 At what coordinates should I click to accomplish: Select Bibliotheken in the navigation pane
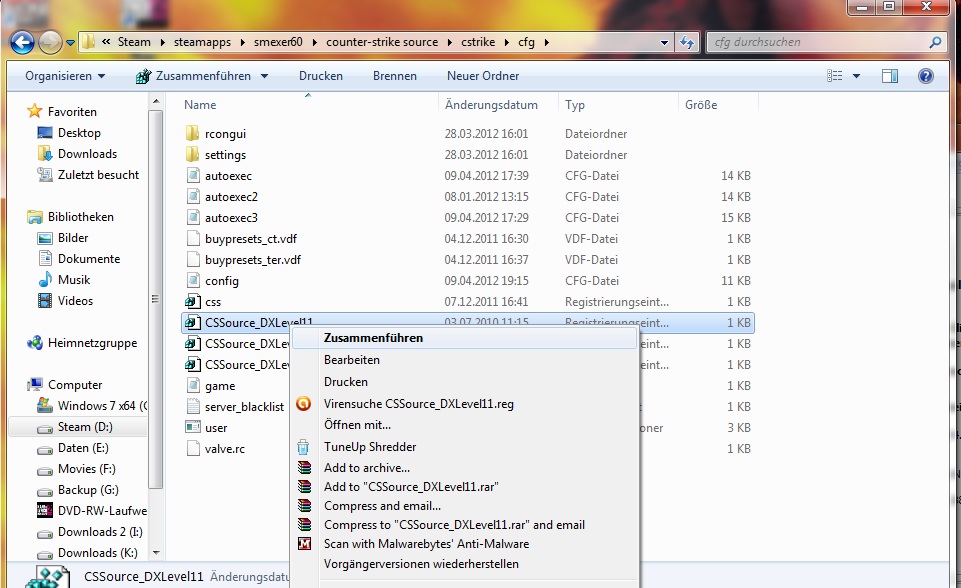pyautogui.click(x=80, y=217)
